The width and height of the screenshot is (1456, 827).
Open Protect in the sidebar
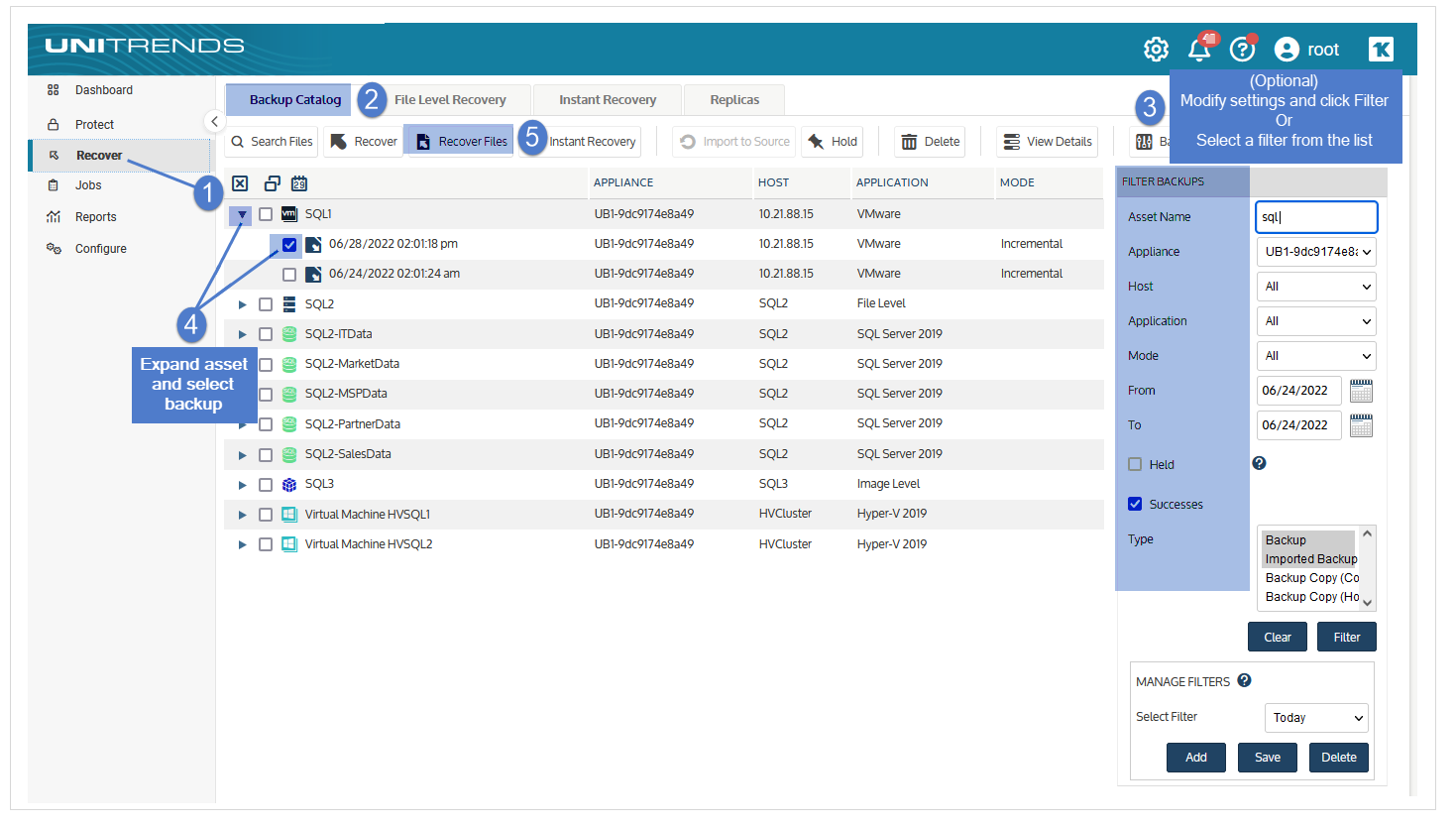94,125
